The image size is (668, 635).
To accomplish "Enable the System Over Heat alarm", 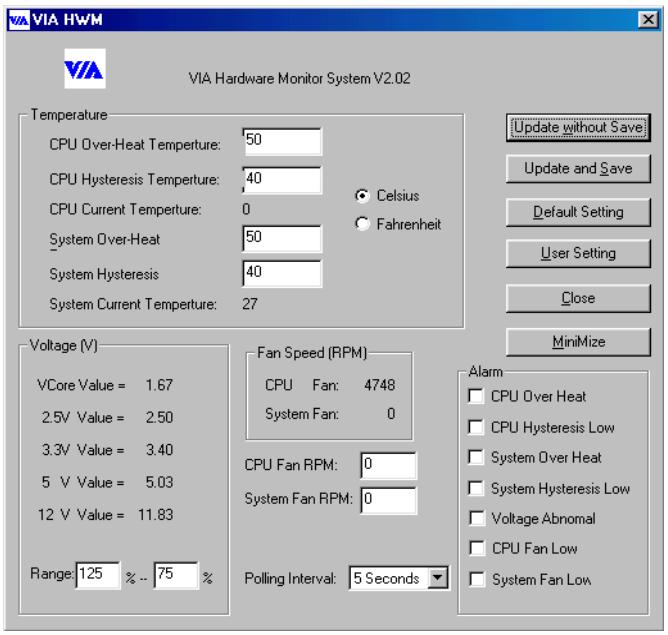I will pos(475,457).
